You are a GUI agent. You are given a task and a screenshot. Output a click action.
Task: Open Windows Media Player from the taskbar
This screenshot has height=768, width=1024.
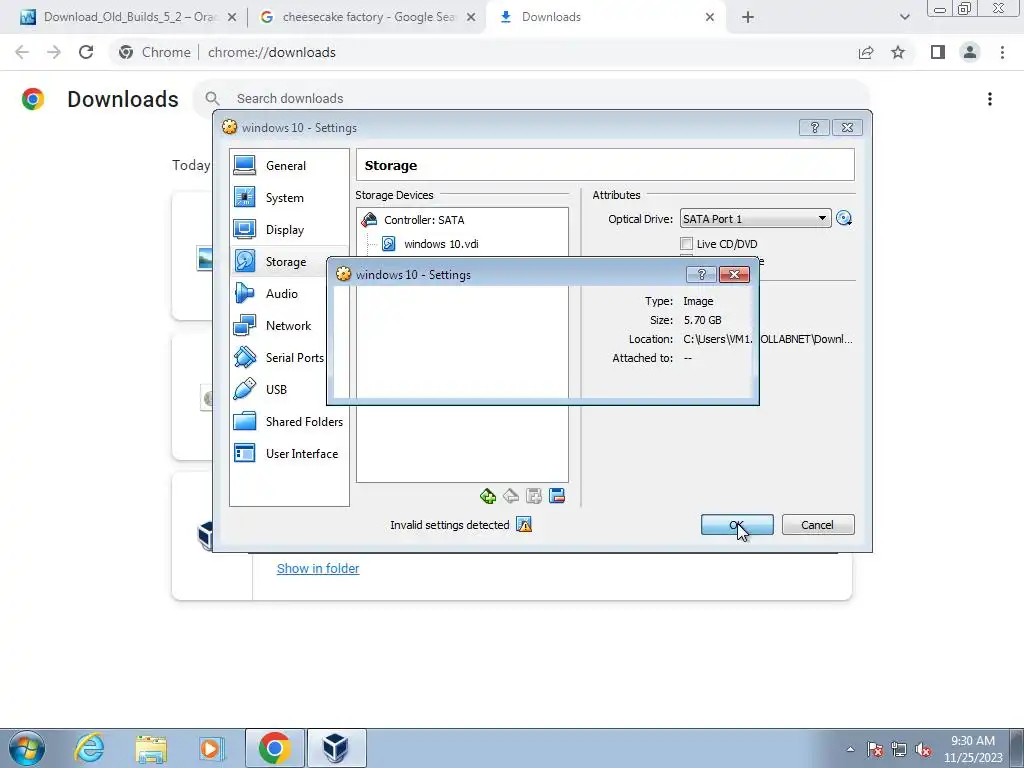pos(212,748)
